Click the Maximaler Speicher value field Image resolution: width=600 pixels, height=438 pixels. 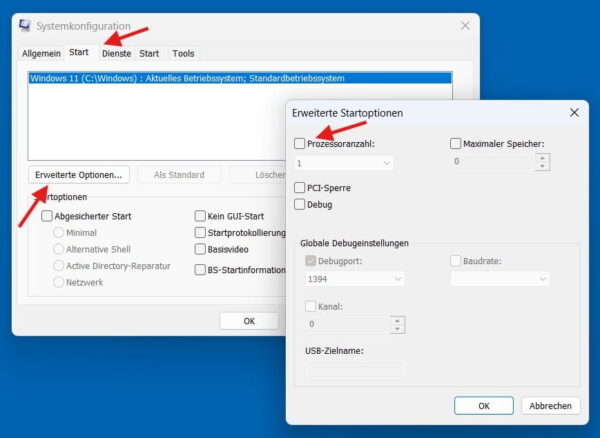click(492, 161)
